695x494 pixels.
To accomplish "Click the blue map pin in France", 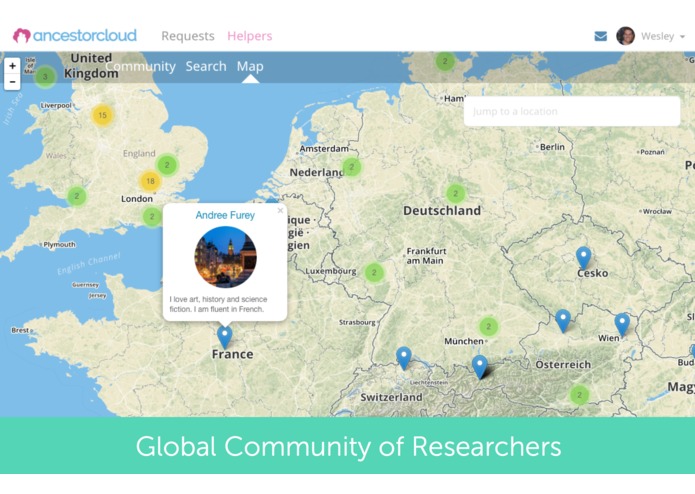I will 225,337.
